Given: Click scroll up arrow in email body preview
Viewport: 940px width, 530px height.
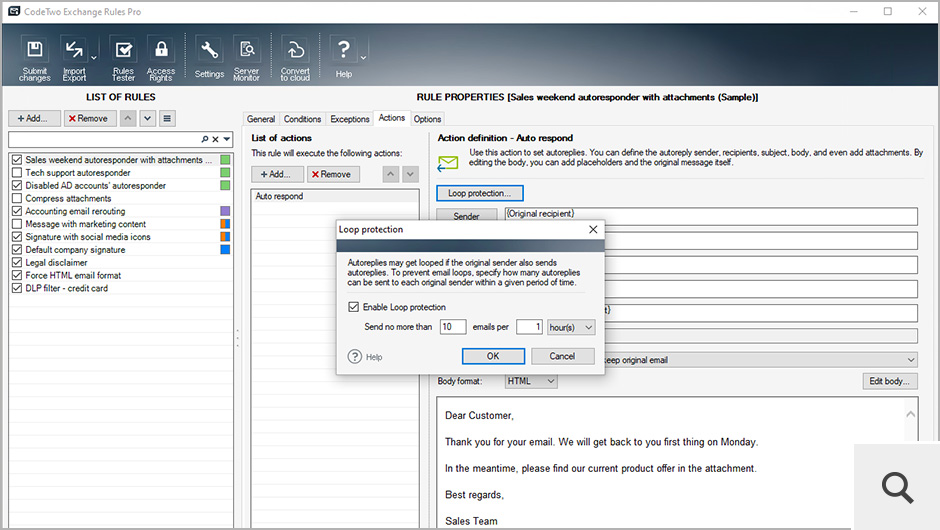Looking at the screenshot, I should (x=911, y=414).
